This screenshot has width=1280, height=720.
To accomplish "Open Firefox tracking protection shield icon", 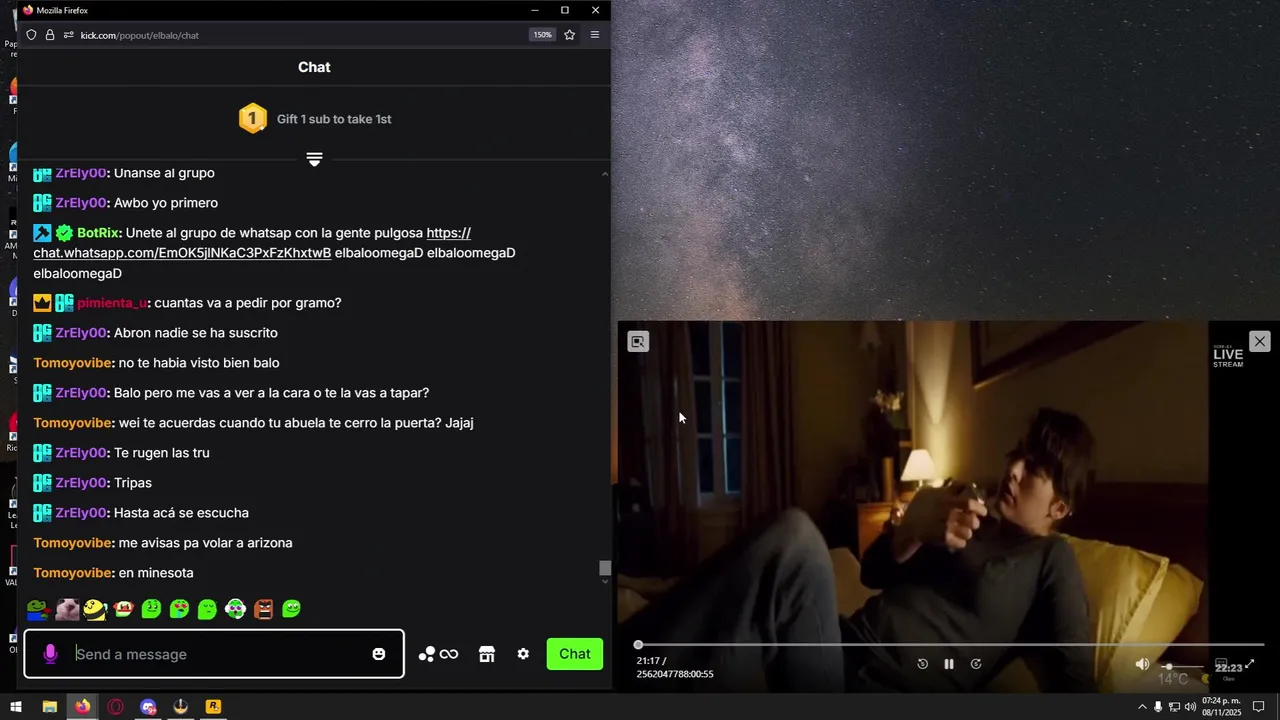I will (31, 35).
